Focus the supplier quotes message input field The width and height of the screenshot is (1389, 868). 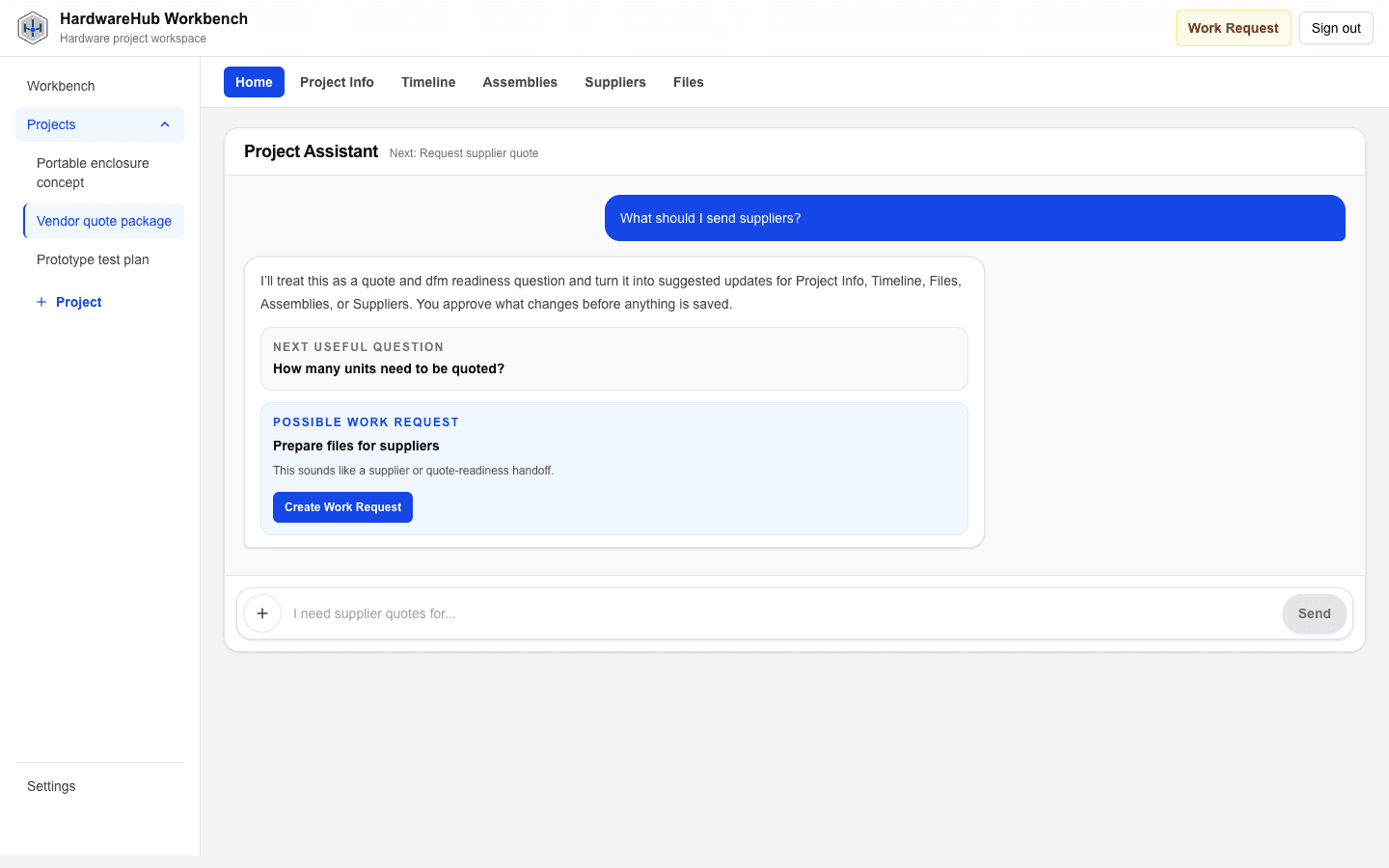(x=781, y=613)
